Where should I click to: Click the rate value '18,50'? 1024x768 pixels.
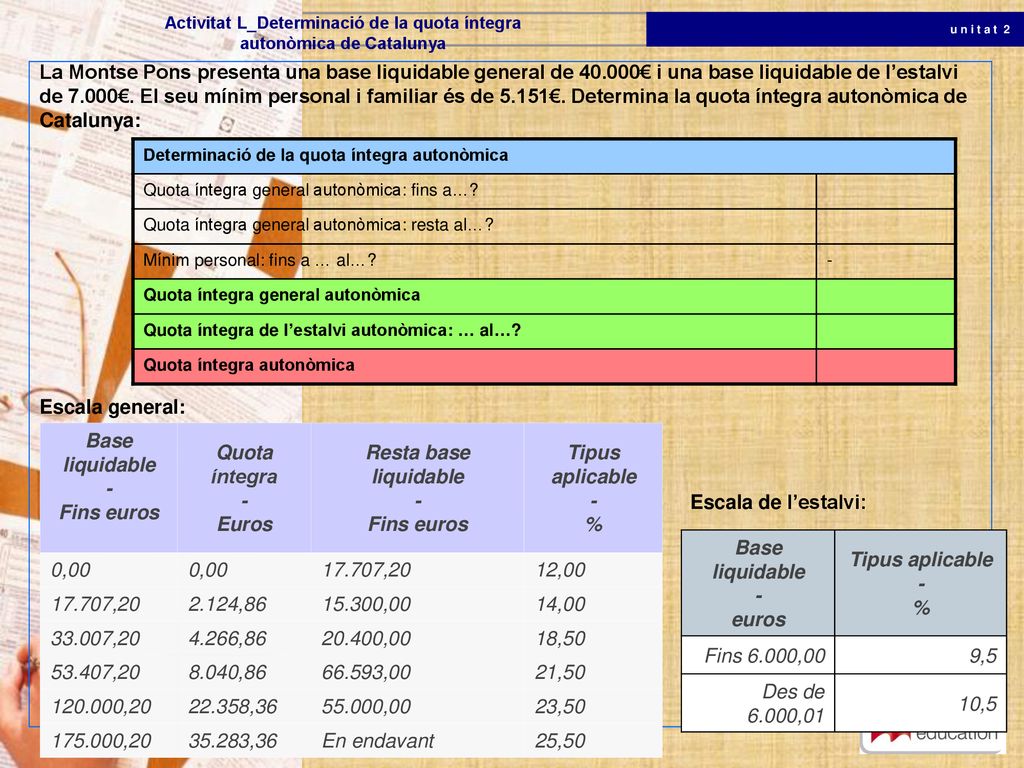[x=560, y=638]
